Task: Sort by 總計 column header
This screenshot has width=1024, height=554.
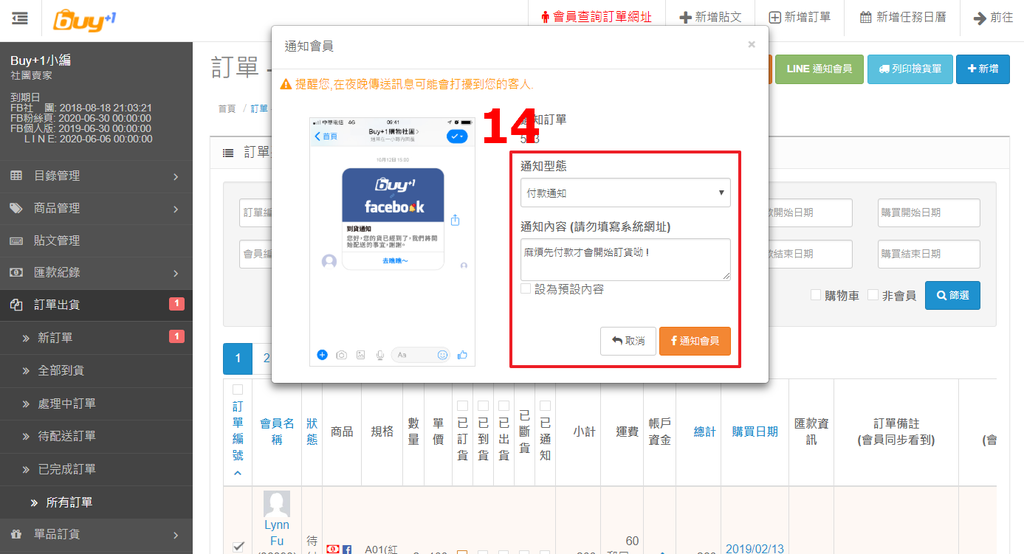Action: [x=705, y=432]
